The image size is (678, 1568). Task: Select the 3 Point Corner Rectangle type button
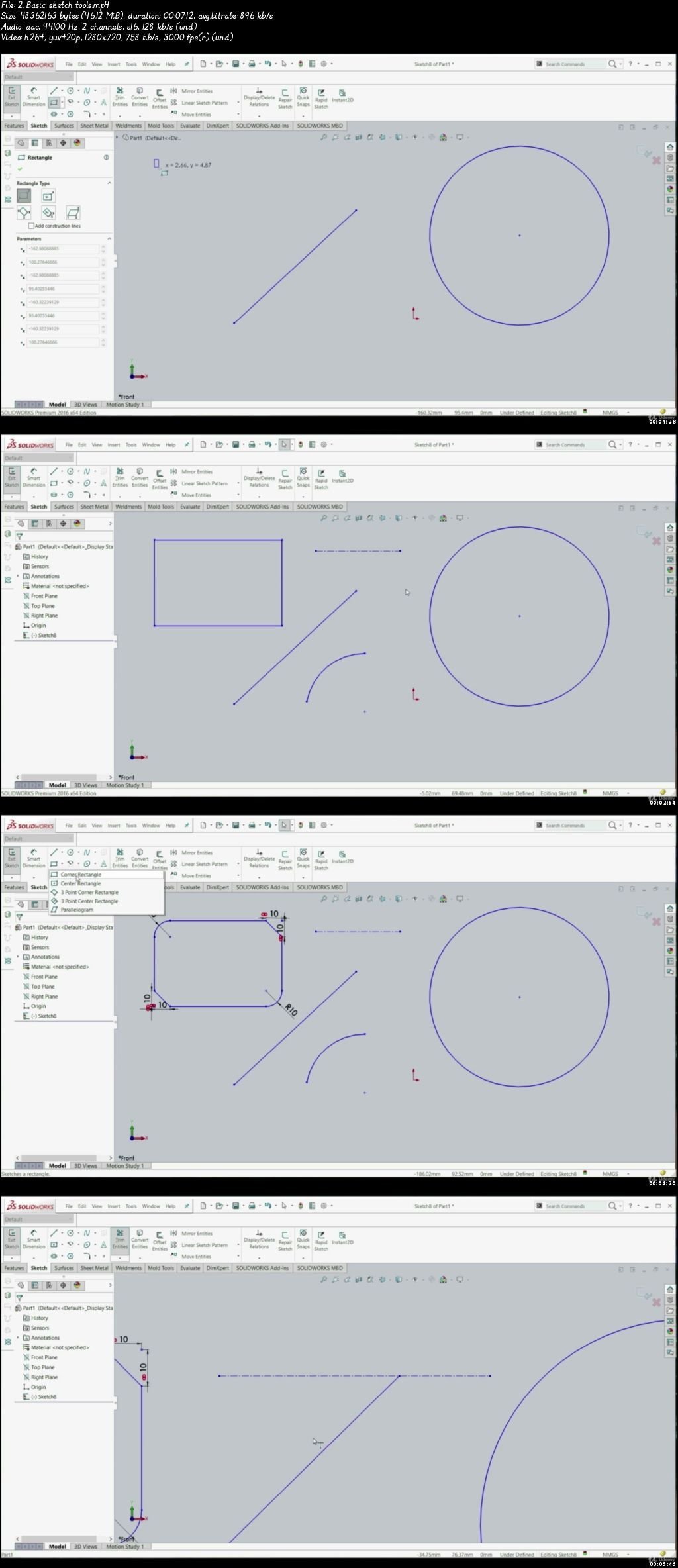[24, 212]
